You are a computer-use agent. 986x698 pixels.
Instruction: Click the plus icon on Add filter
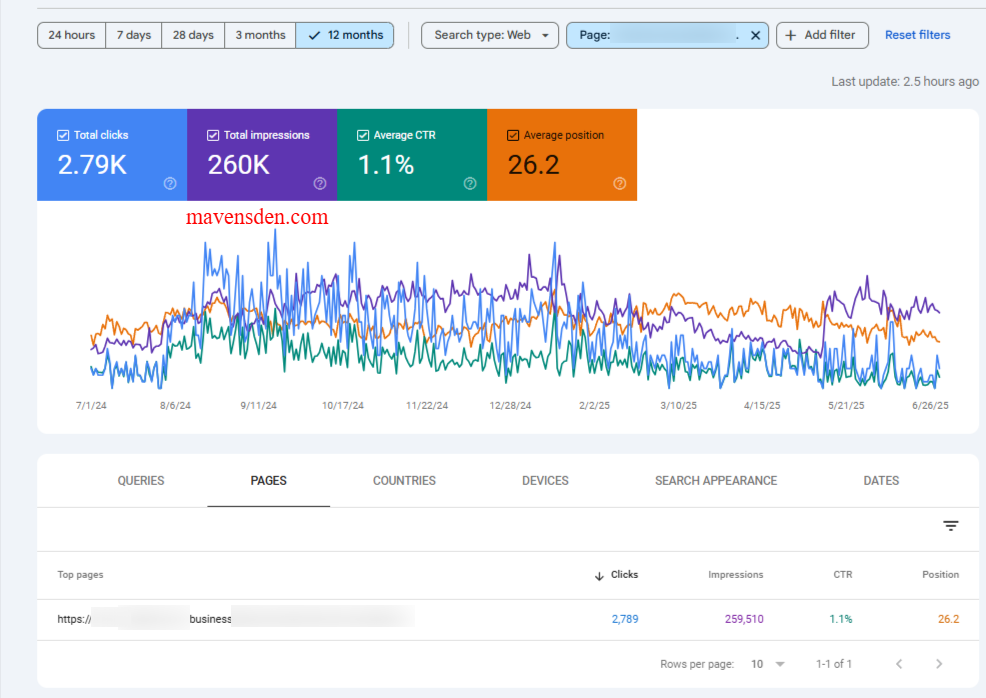click(791, 35)
